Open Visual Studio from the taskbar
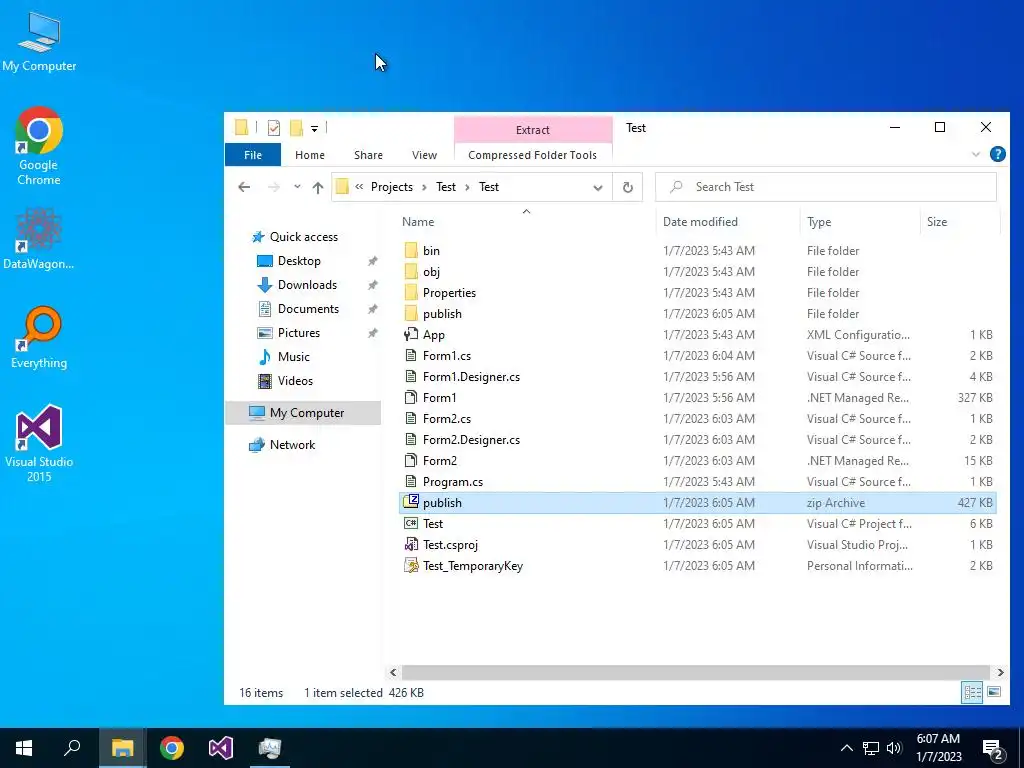 pos(221,748)
